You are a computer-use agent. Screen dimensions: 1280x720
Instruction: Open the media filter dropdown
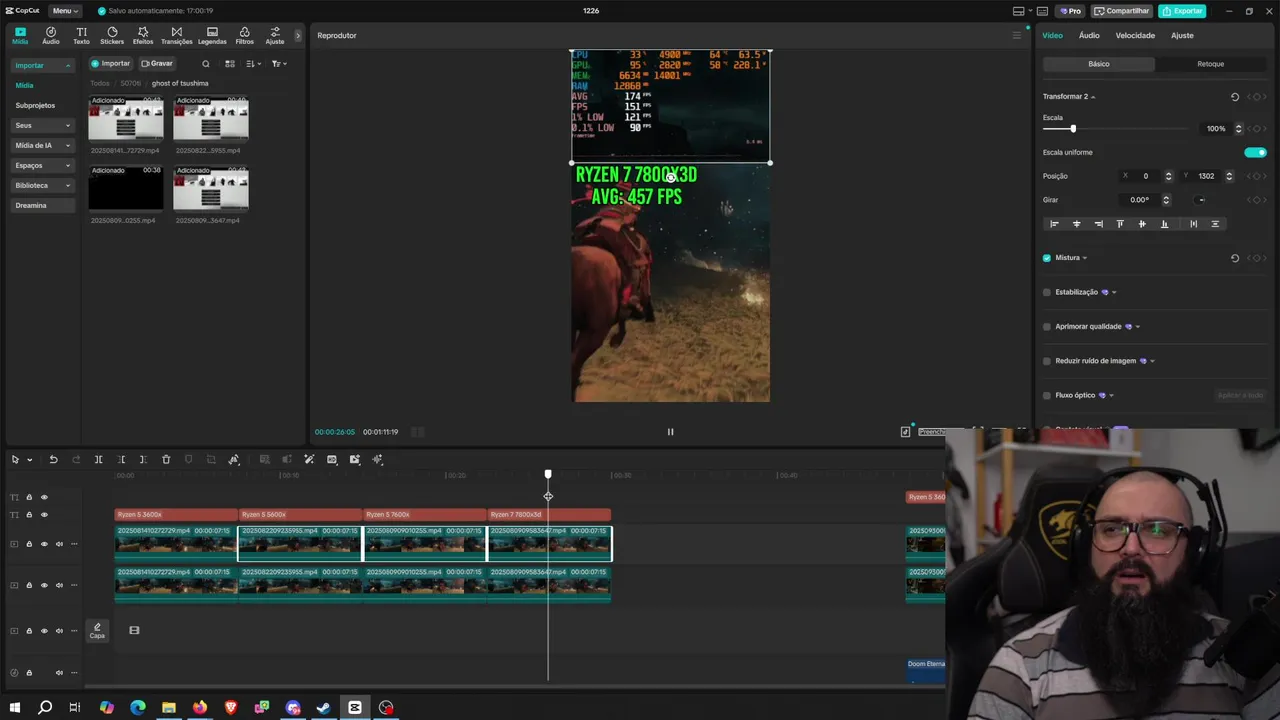pyautogui.click(x=279, y=64)
